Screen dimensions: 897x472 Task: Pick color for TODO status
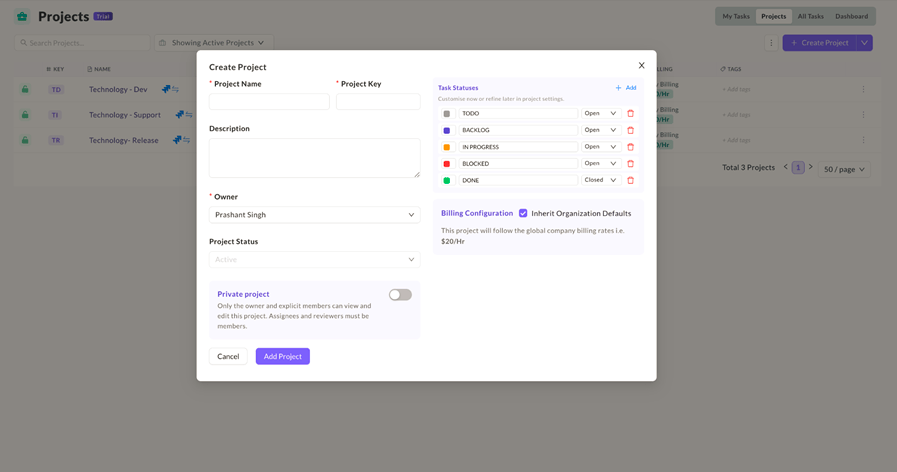pyautogui.click(x=447, y=114)
